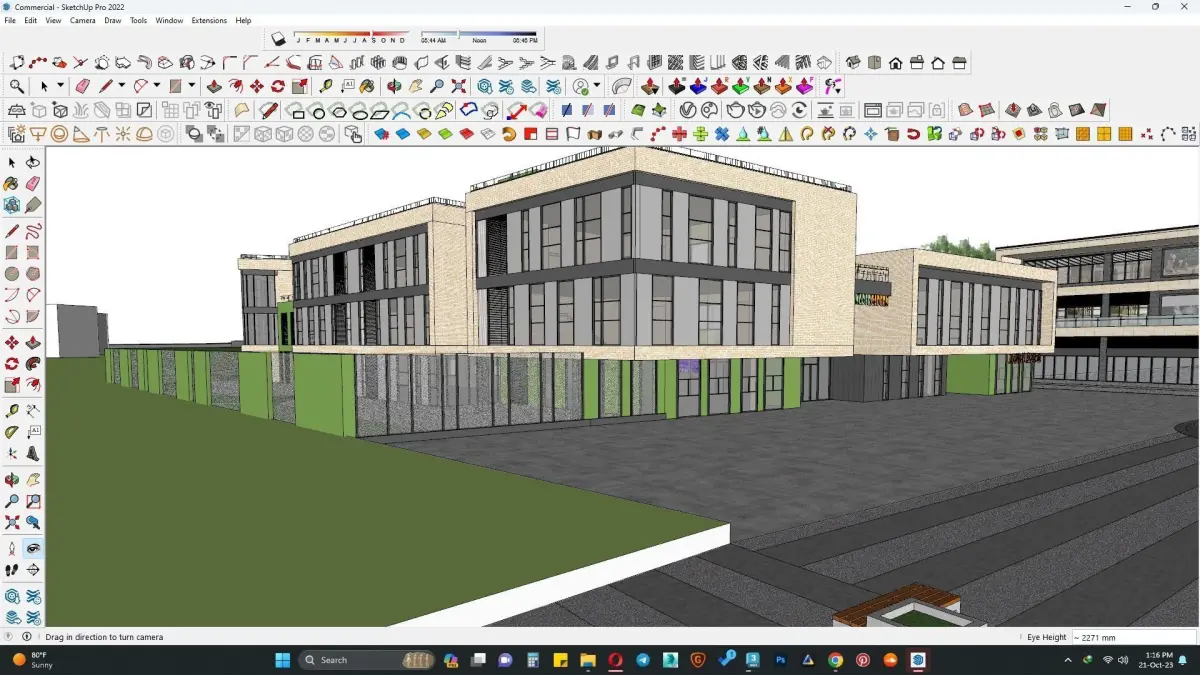Viewport: 1200px width, 675px height.
Task: Click the Push/Pull tool in top toolbar
Action: coord(213,86)
